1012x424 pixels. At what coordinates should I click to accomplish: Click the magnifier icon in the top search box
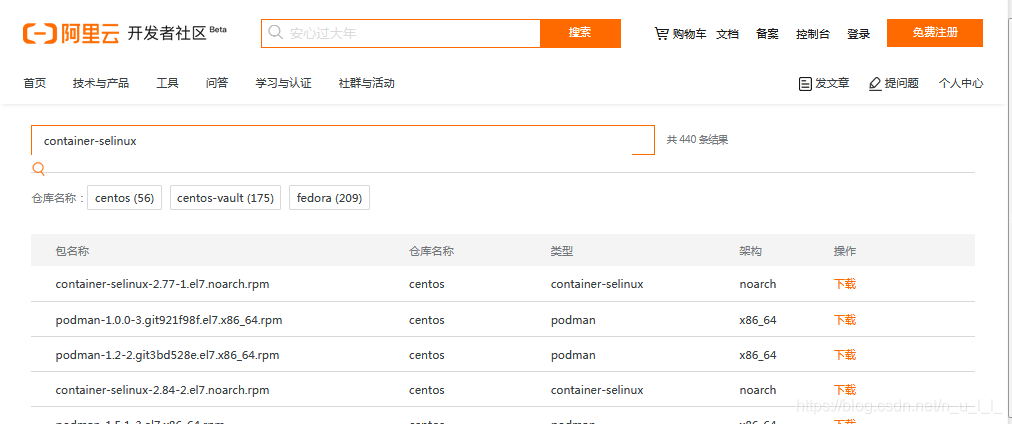tap(276, 32)
